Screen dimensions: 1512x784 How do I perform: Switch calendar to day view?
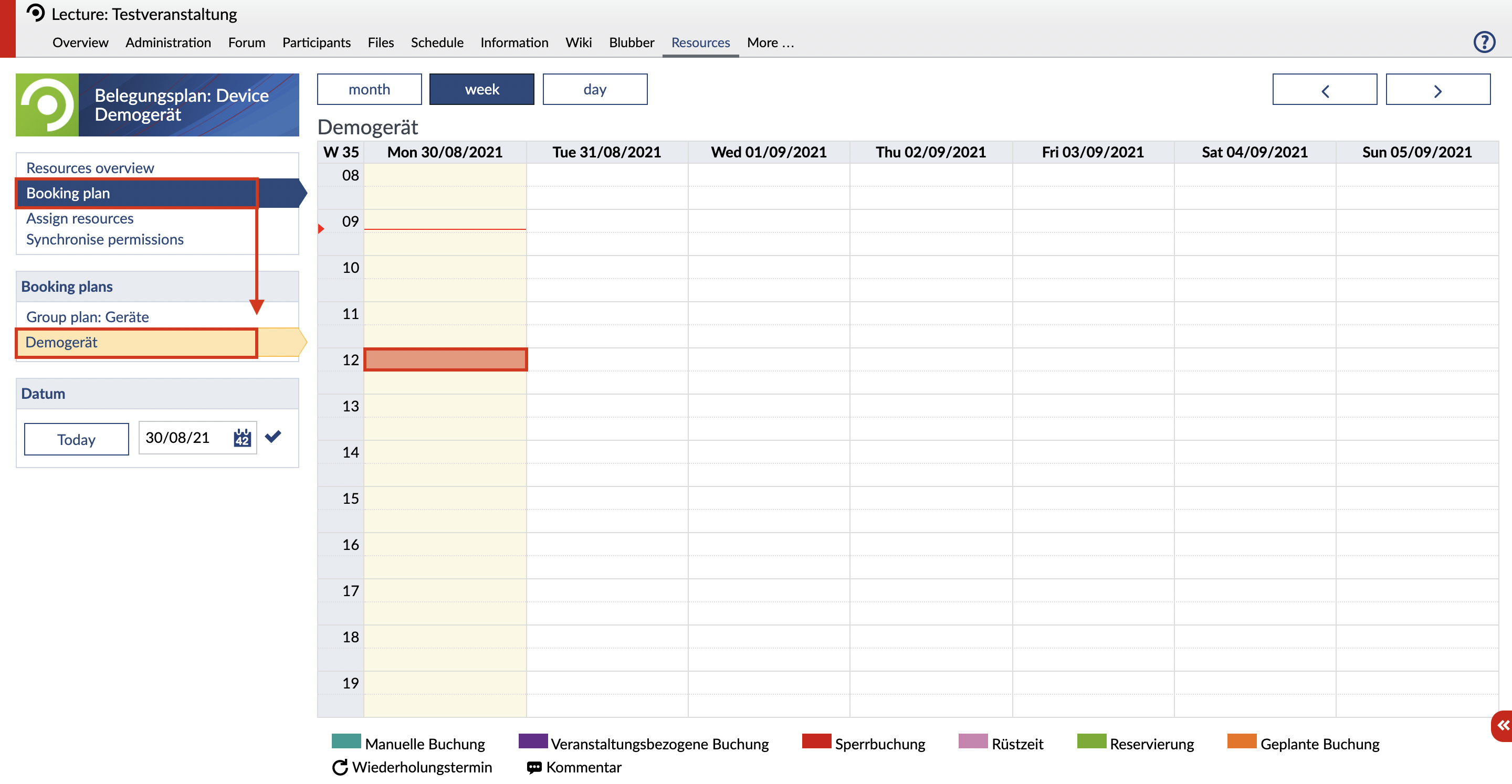tap(595, 89)
